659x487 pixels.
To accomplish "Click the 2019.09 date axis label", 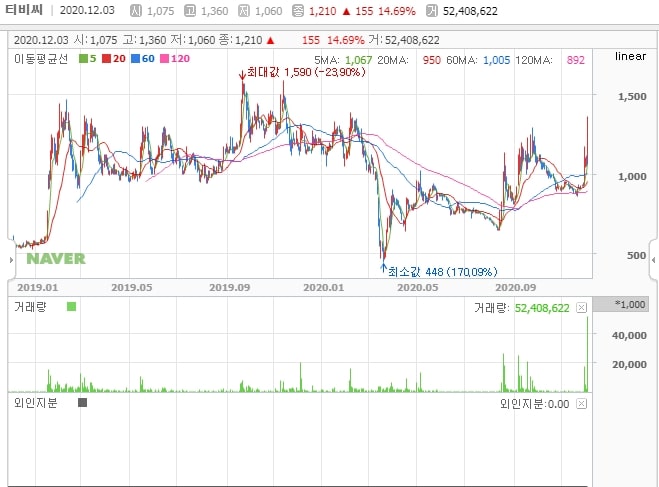I will pos(229,288).
